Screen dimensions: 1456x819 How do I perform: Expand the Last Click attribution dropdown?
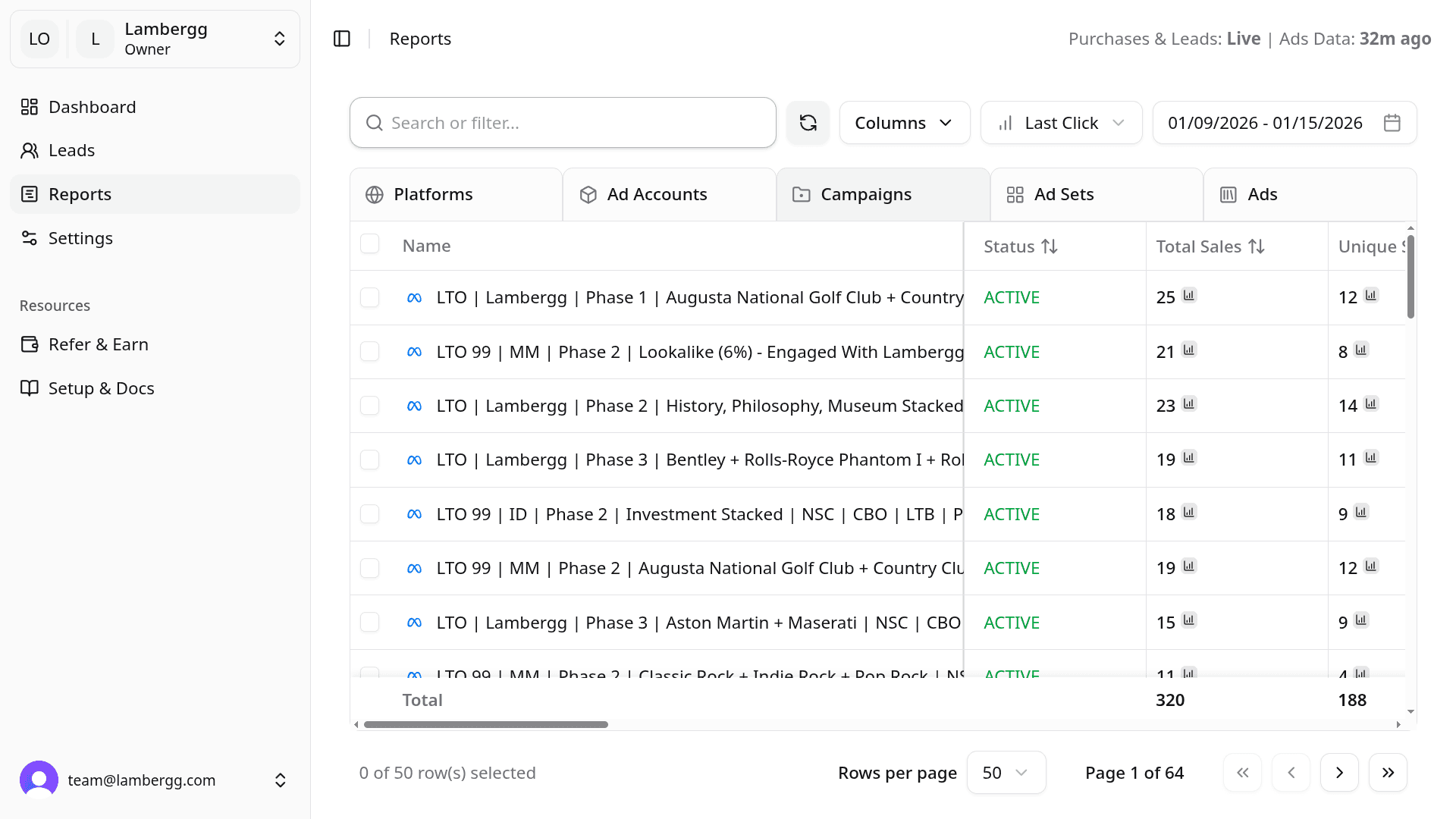[1061, 123]
